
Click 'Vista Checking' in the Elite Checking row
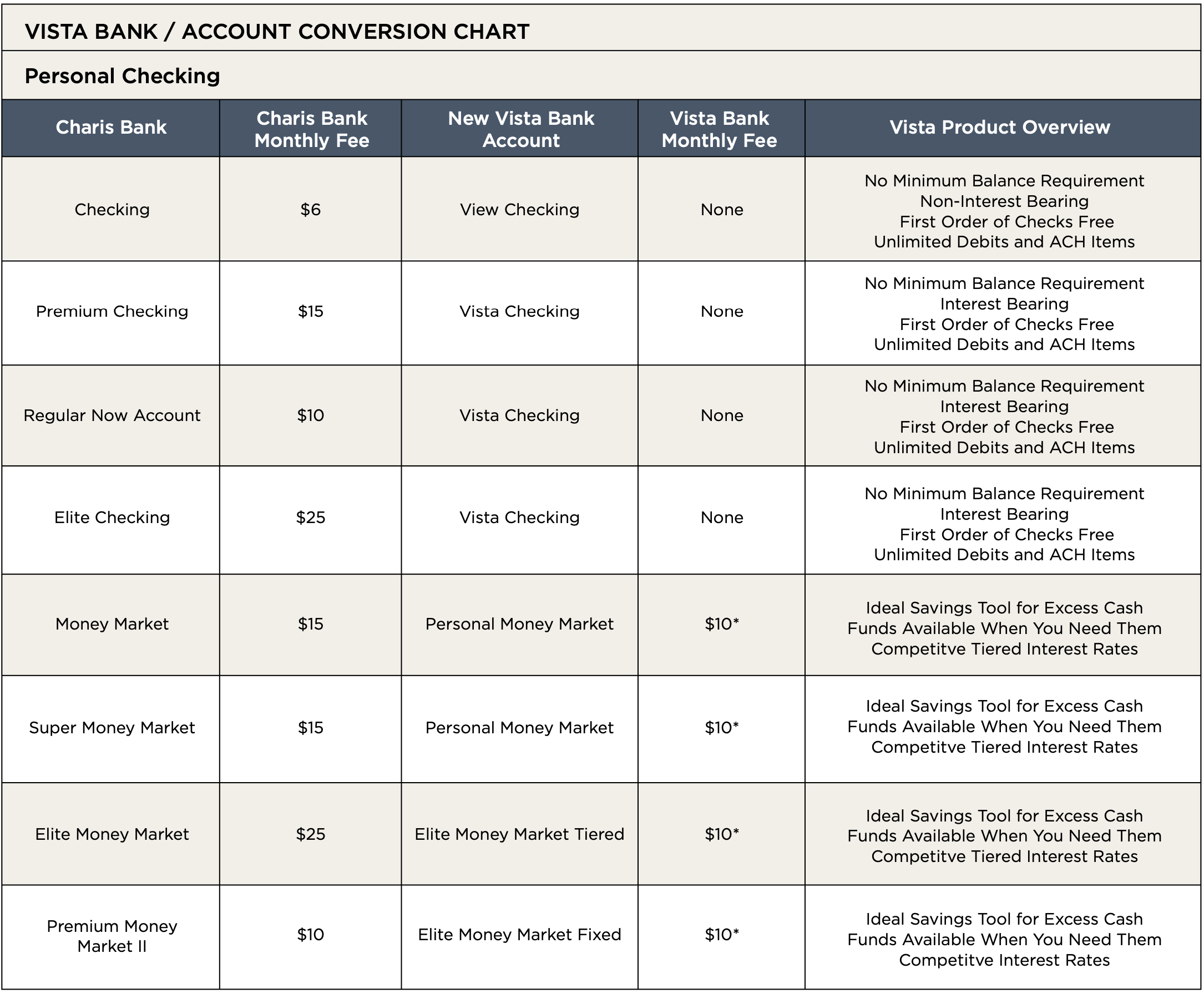(x=519, y=518)
